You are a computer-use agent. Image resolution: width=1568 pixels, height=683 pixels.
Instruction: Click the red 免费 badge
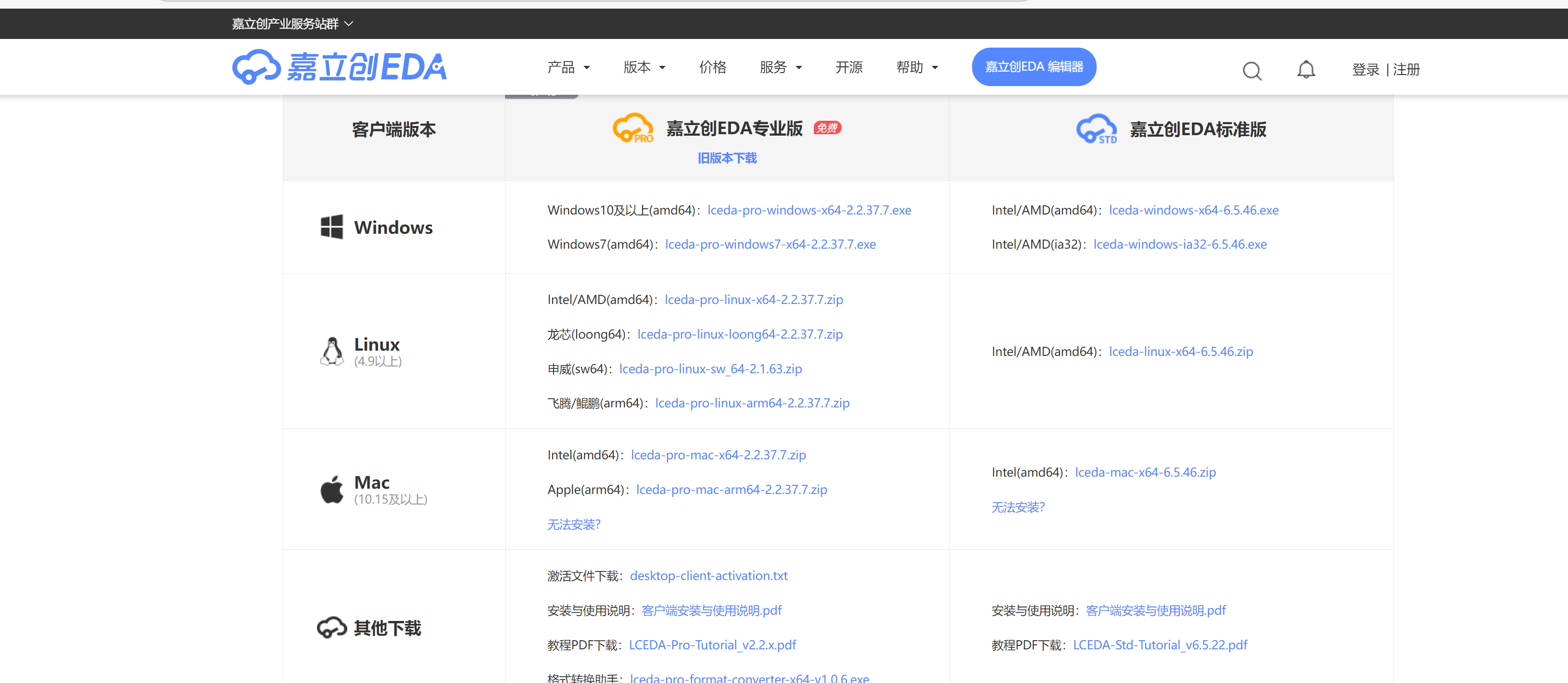pyautogui.click(x=827, y=128)
